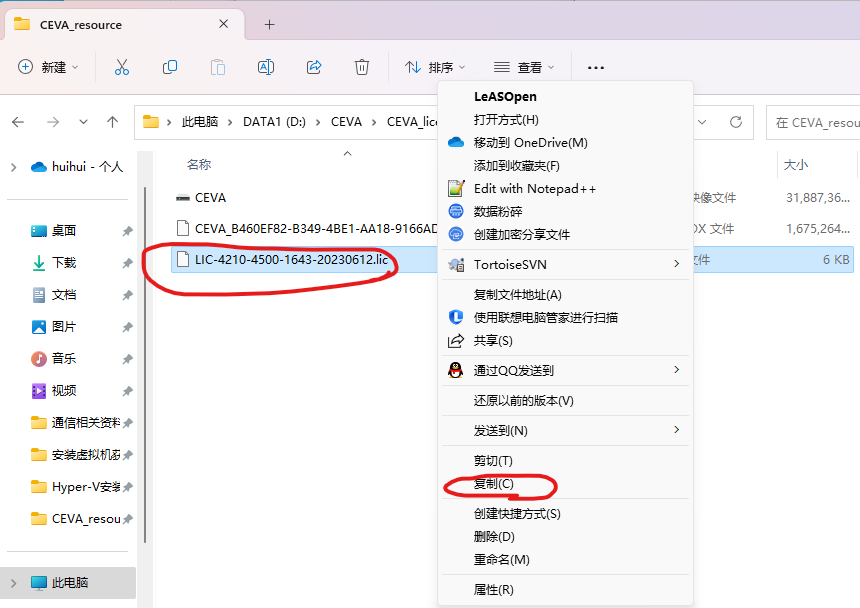Click the share icon beside 共享(S)
This screenshot has width=860, height=608.
point(456,341)
